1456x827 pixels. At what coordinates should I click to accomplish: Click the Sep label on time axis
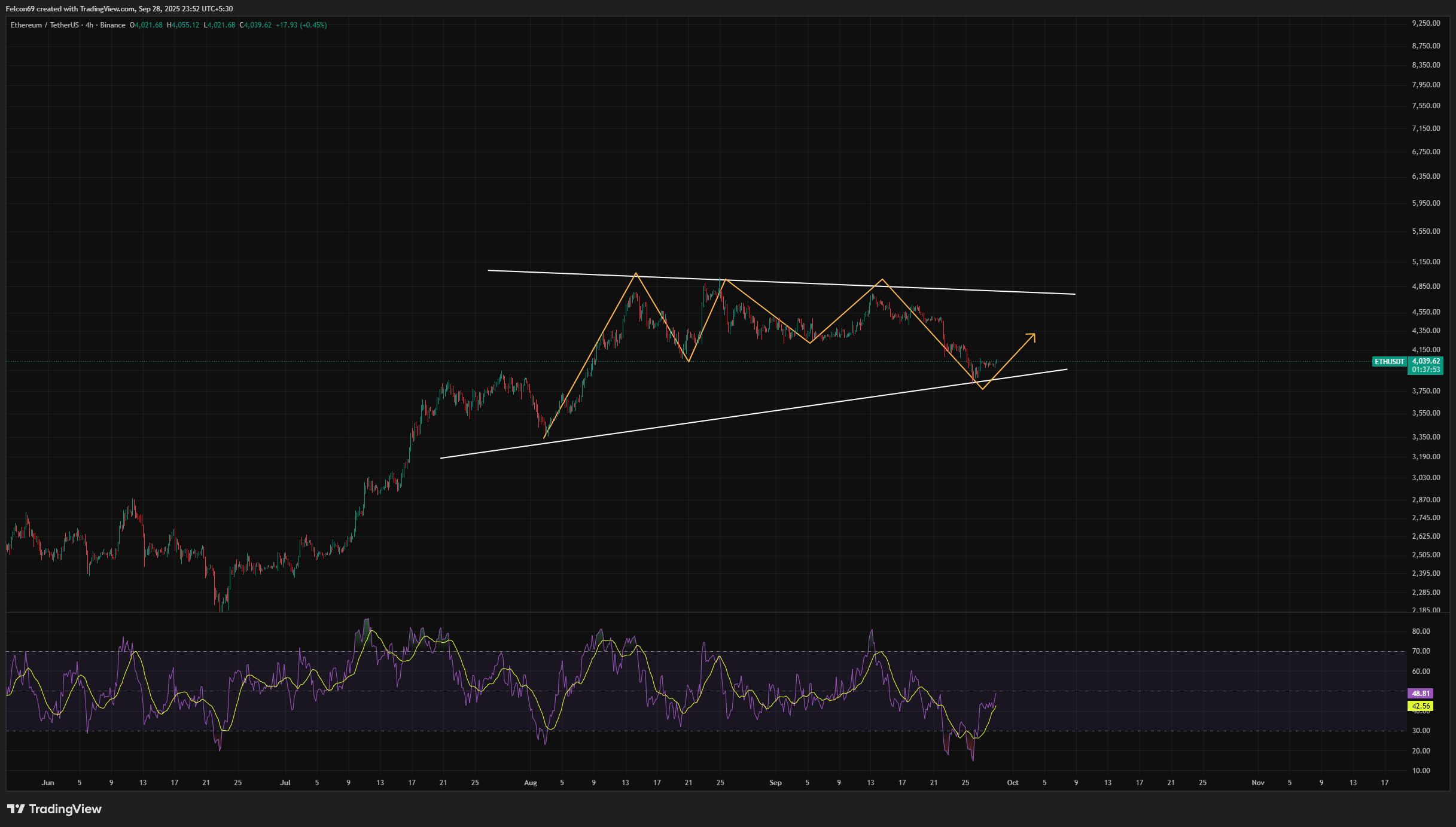pos(775,783)
